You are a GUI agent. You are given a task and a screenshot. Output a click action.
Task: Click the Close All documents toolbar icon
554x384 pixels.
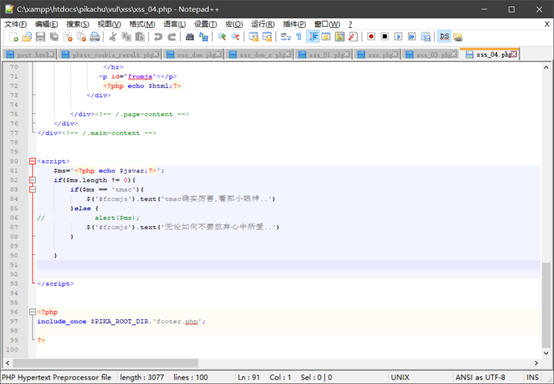[81, 37]
